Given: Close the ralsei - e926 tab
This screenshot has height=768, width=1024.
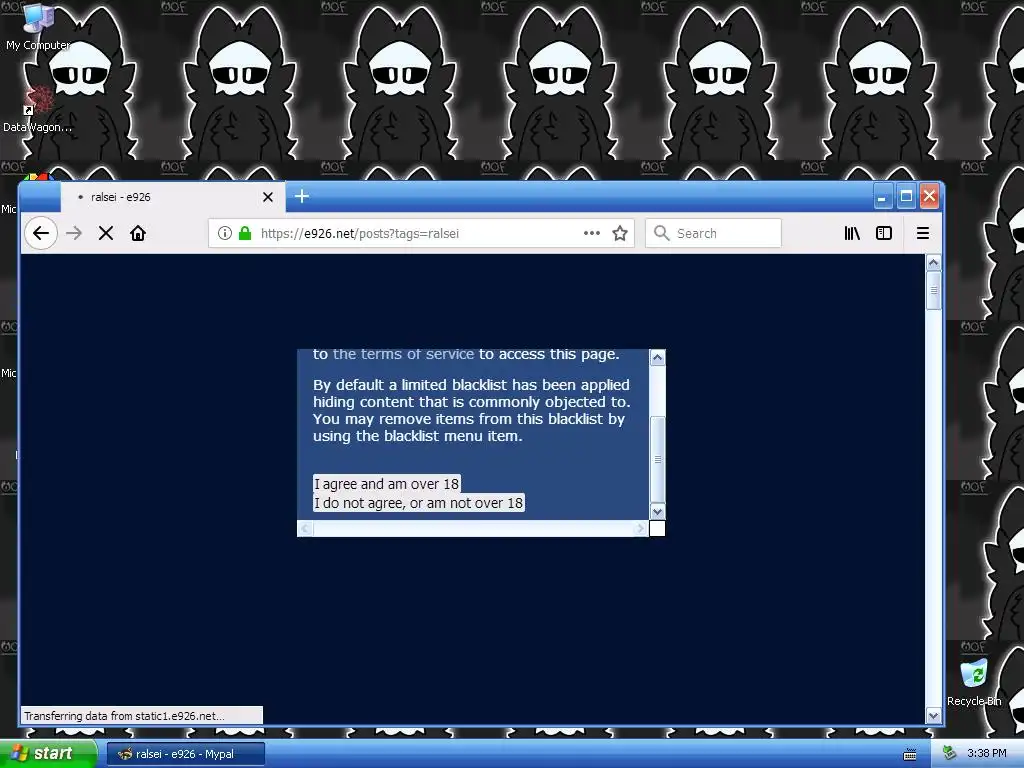Looking at the screenshot, I should 268,197.
